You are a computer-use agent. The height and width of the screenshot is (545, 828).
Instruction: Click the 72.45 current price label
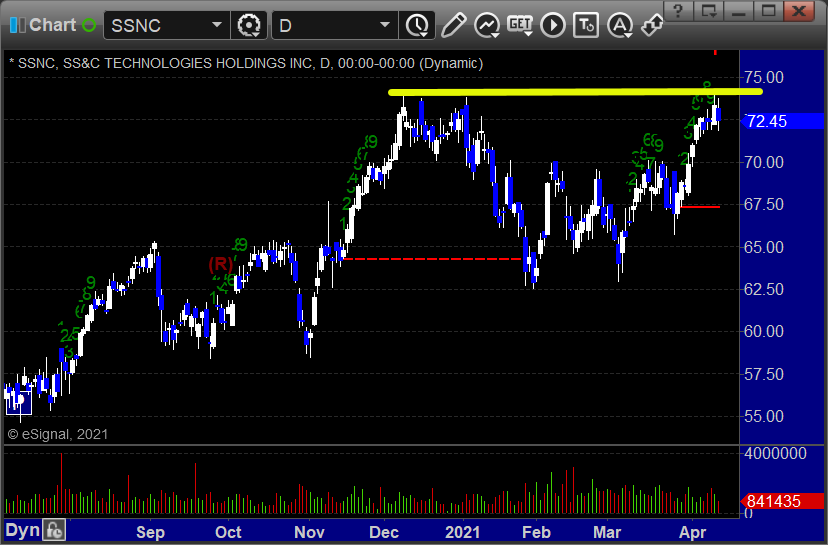[782, 121]
